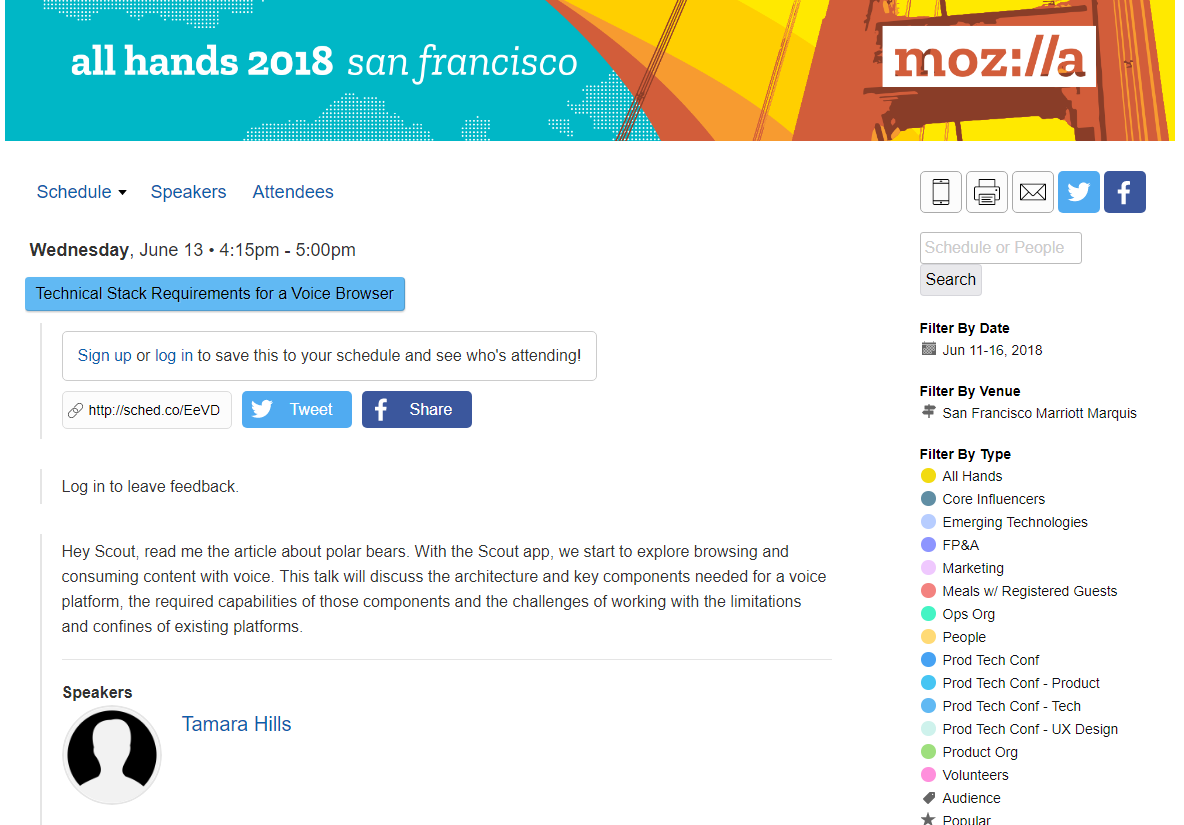The width and height of the screenshot is (1184, 825).
Task: Filter by Emerging Technologies type
Action: [1014, 522]
